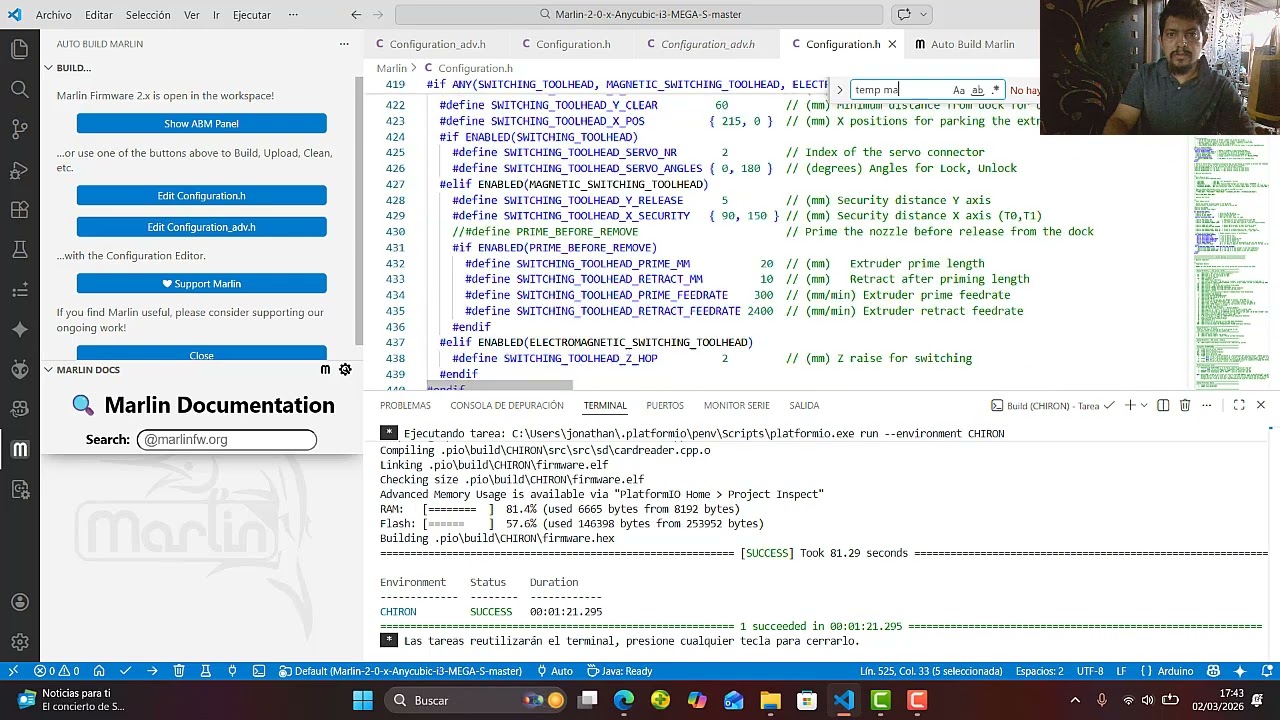Click the Edit Configuration_adv.h button
This screenshot has width=1280, height=720.
[202, 227]
